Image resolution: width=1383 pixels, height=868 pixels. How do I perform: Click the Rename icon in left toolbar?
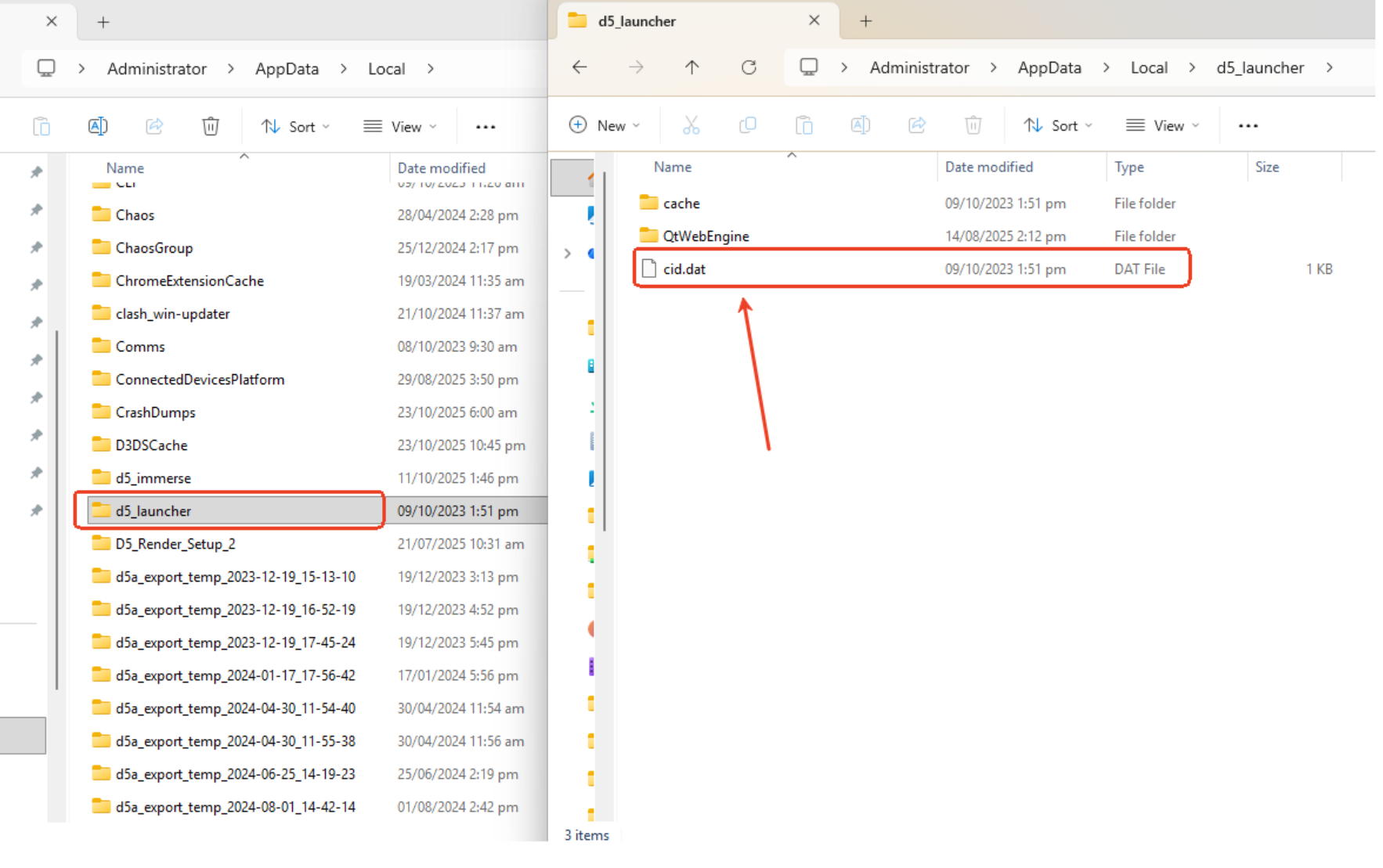point(98,127)
